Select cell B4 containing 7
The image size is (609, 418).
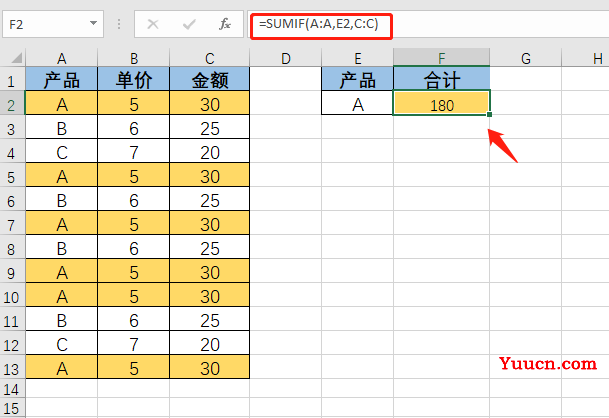134,153
